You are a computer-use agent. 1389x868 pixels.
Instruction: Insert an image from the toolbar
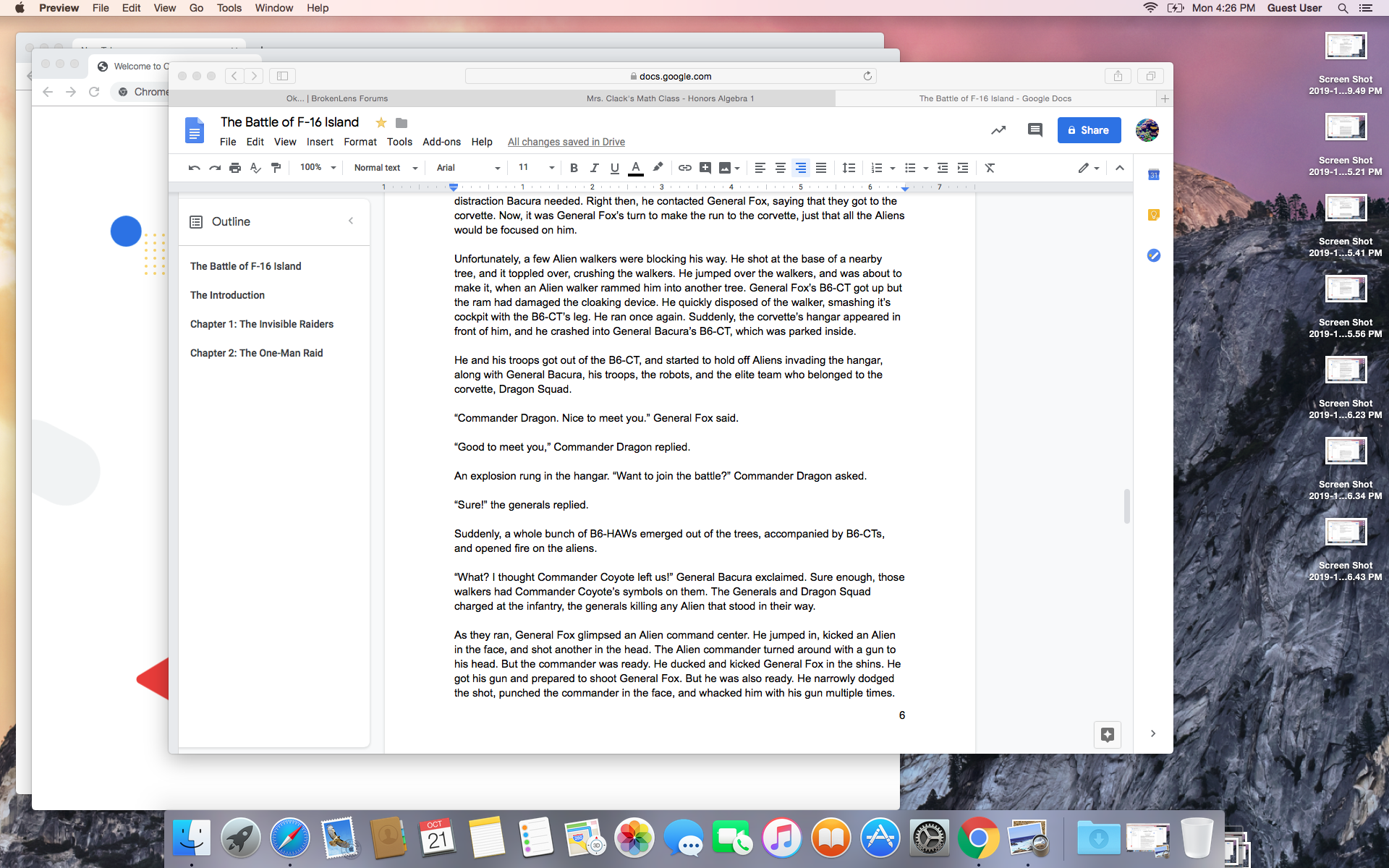(x=725, y=168)
